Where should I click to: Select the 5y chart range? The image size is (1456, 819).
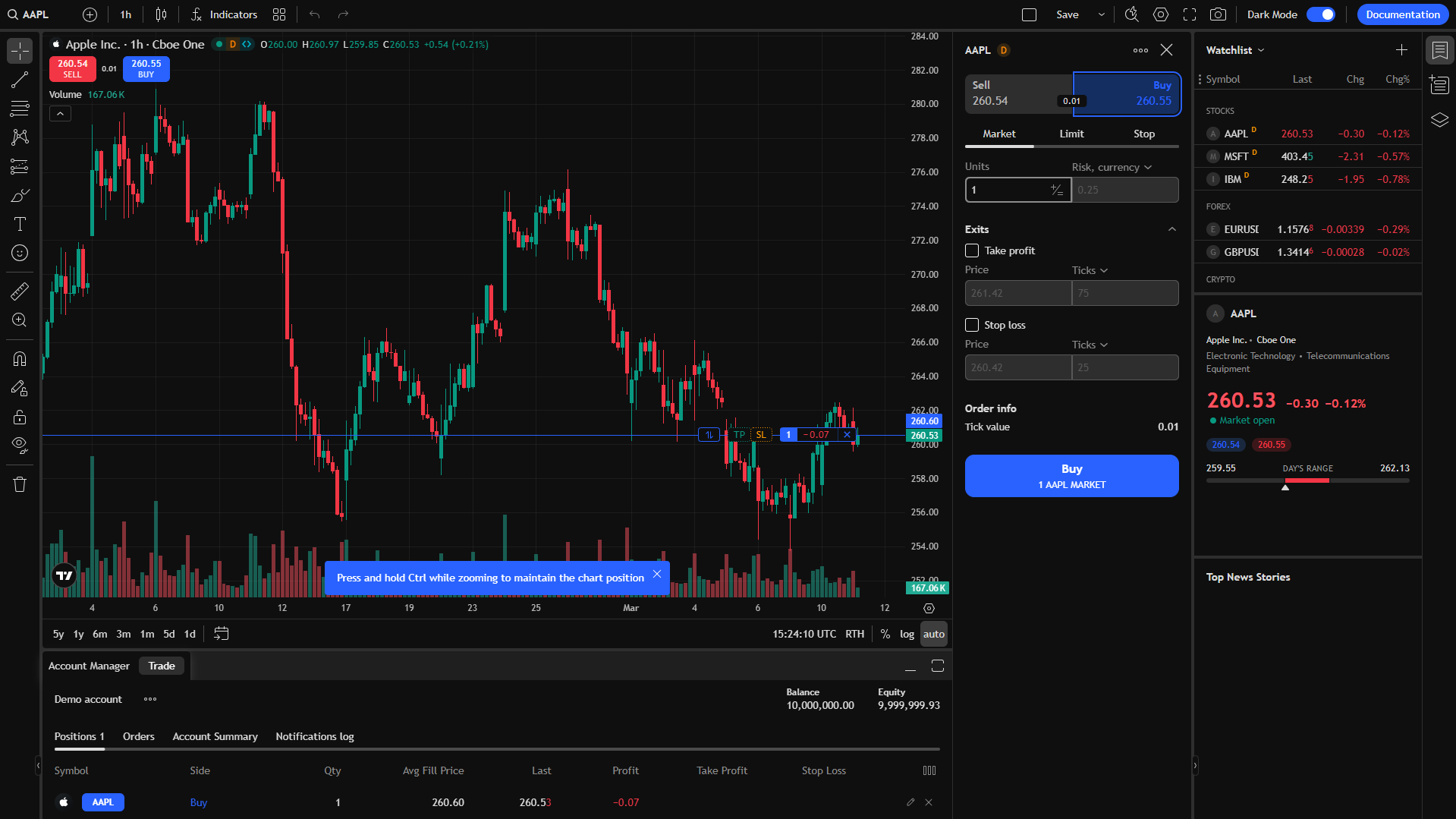(58, 633)
